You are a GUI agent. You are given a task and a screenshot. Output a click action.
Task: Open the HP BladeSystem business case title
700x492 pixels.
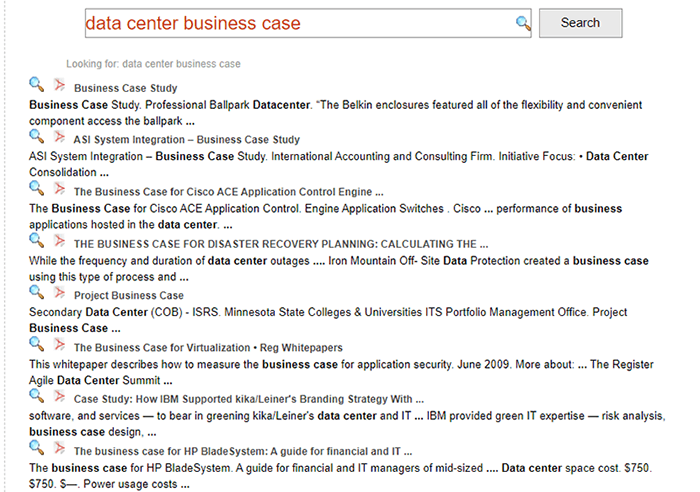(241, 452)
